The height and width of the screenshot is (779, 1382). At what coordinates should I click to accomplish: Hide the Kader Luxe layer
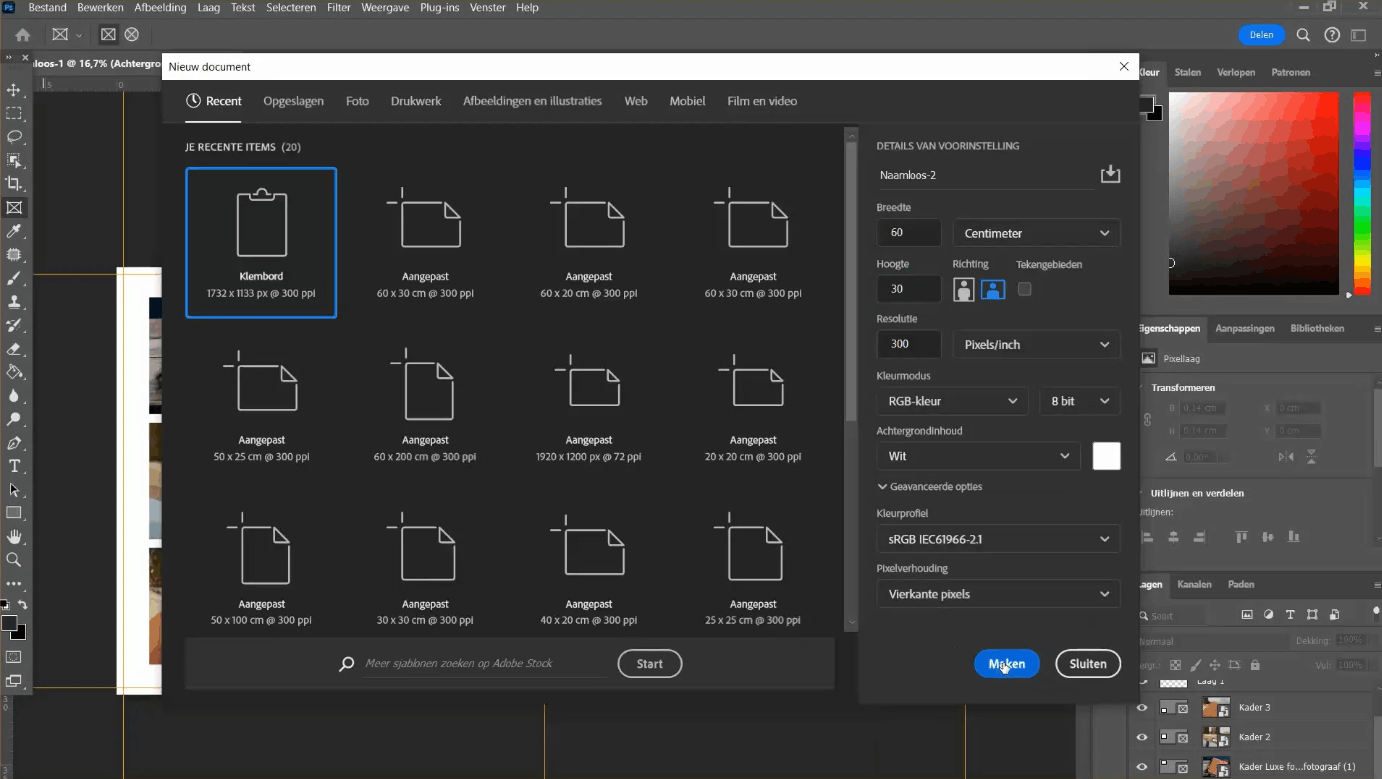[x=1142, y=767]
